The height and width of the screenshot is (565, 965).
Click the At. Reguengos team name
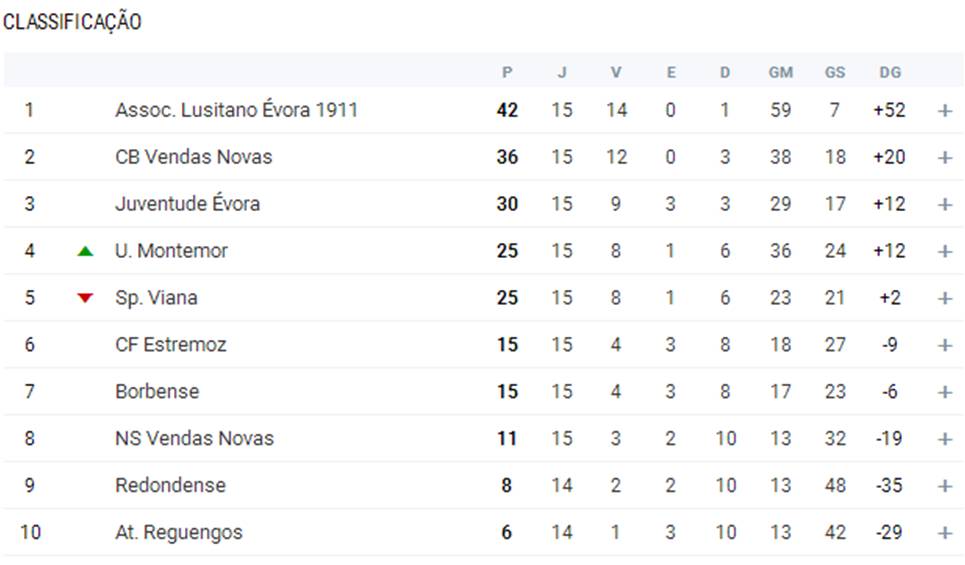(x=178, y=533)
